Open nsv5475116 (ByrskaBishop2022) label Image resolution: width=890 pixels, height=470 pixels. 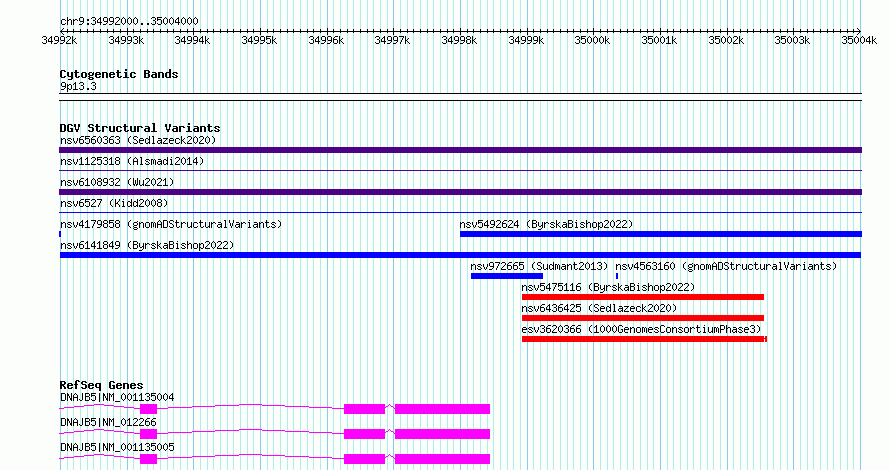pos(608,287)
